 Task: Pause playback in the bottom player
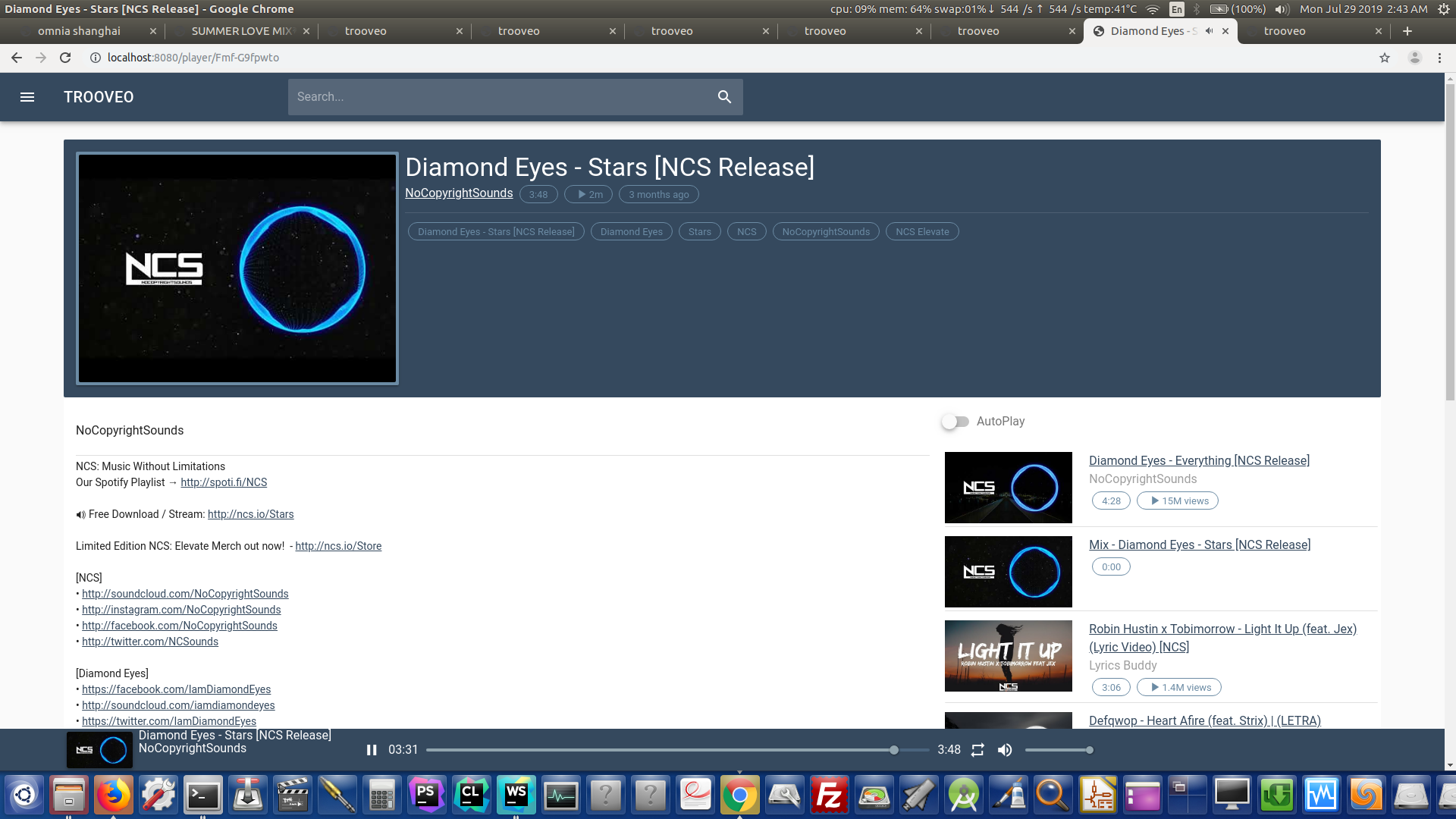[x=372, y=750]
